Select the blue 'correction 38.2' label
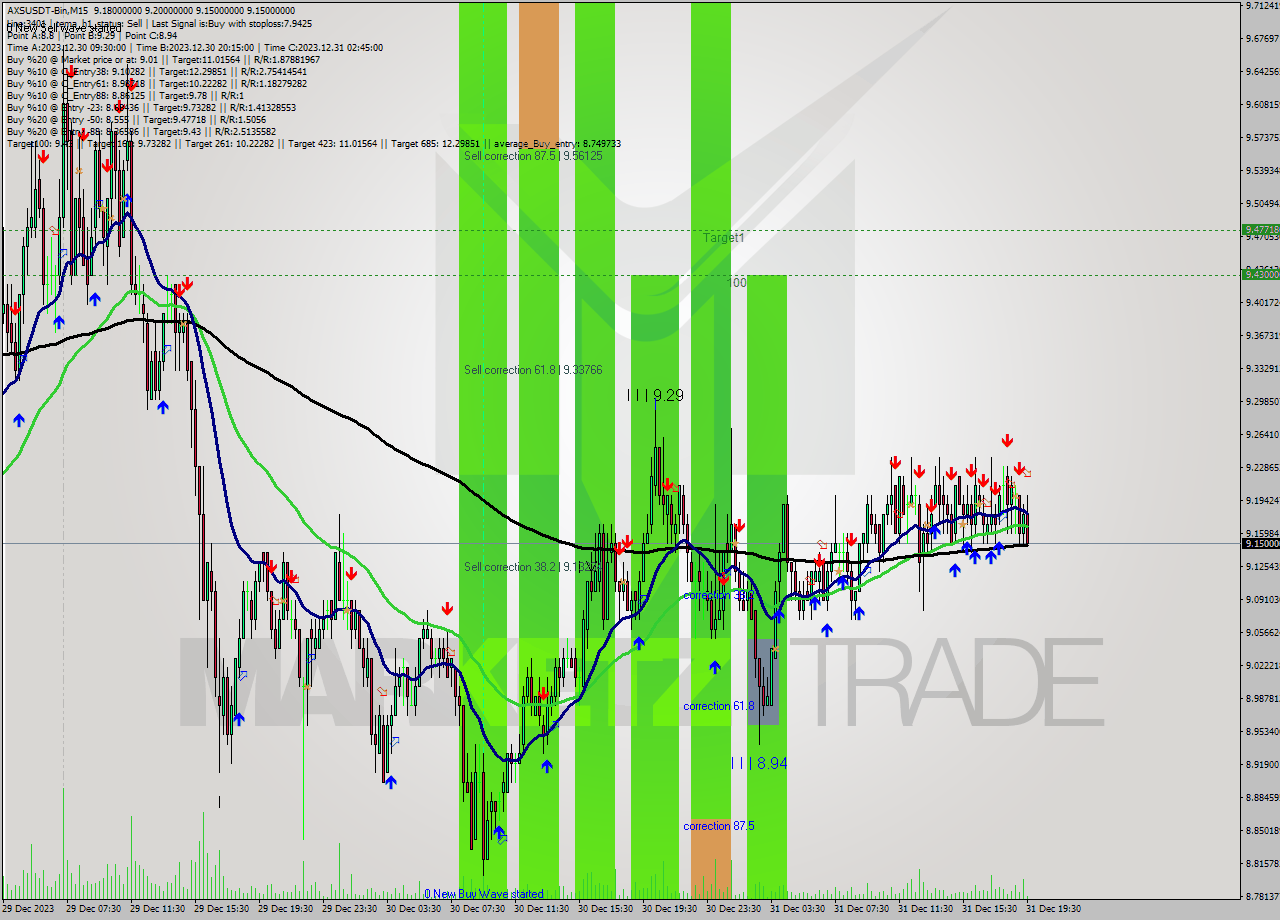Image resolution: width=1280 pixels, height=920 pixels. click(719, 595)
